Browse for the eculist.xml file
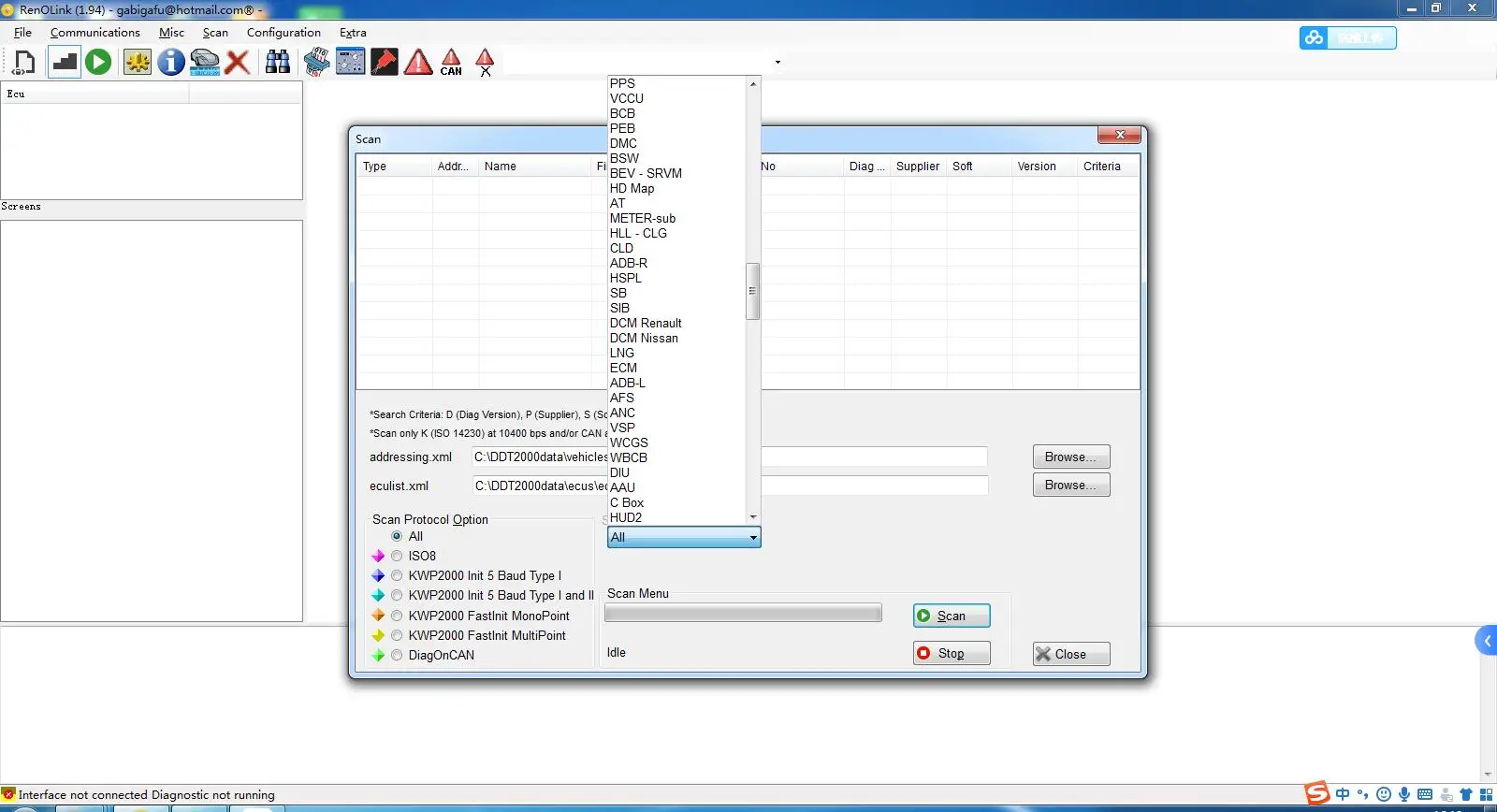This screenshot has height=812, width=1497. pyautogui.click(x=1071, y=485)
